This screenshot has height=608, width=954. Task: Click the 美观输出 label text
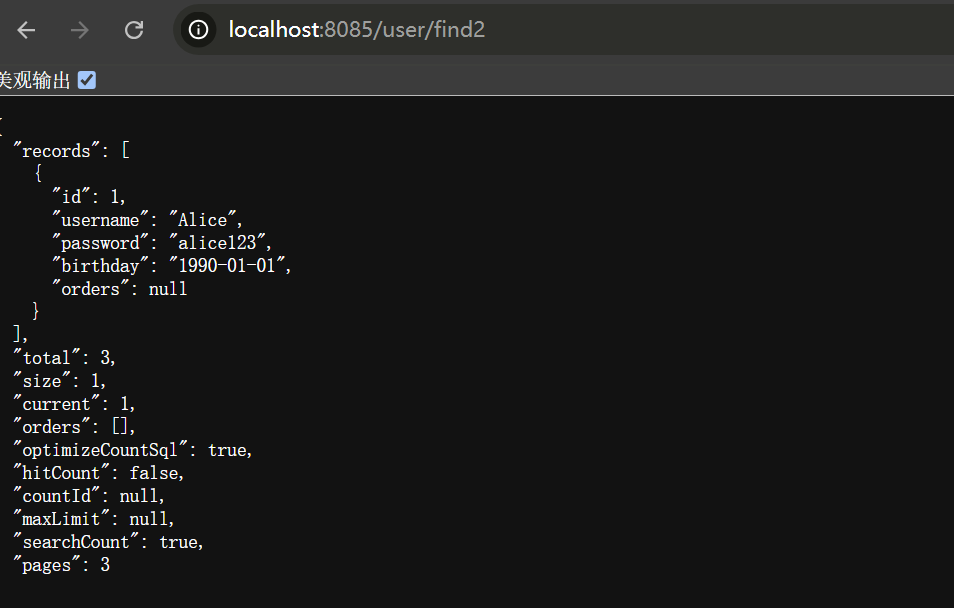[x=35, y=81]
